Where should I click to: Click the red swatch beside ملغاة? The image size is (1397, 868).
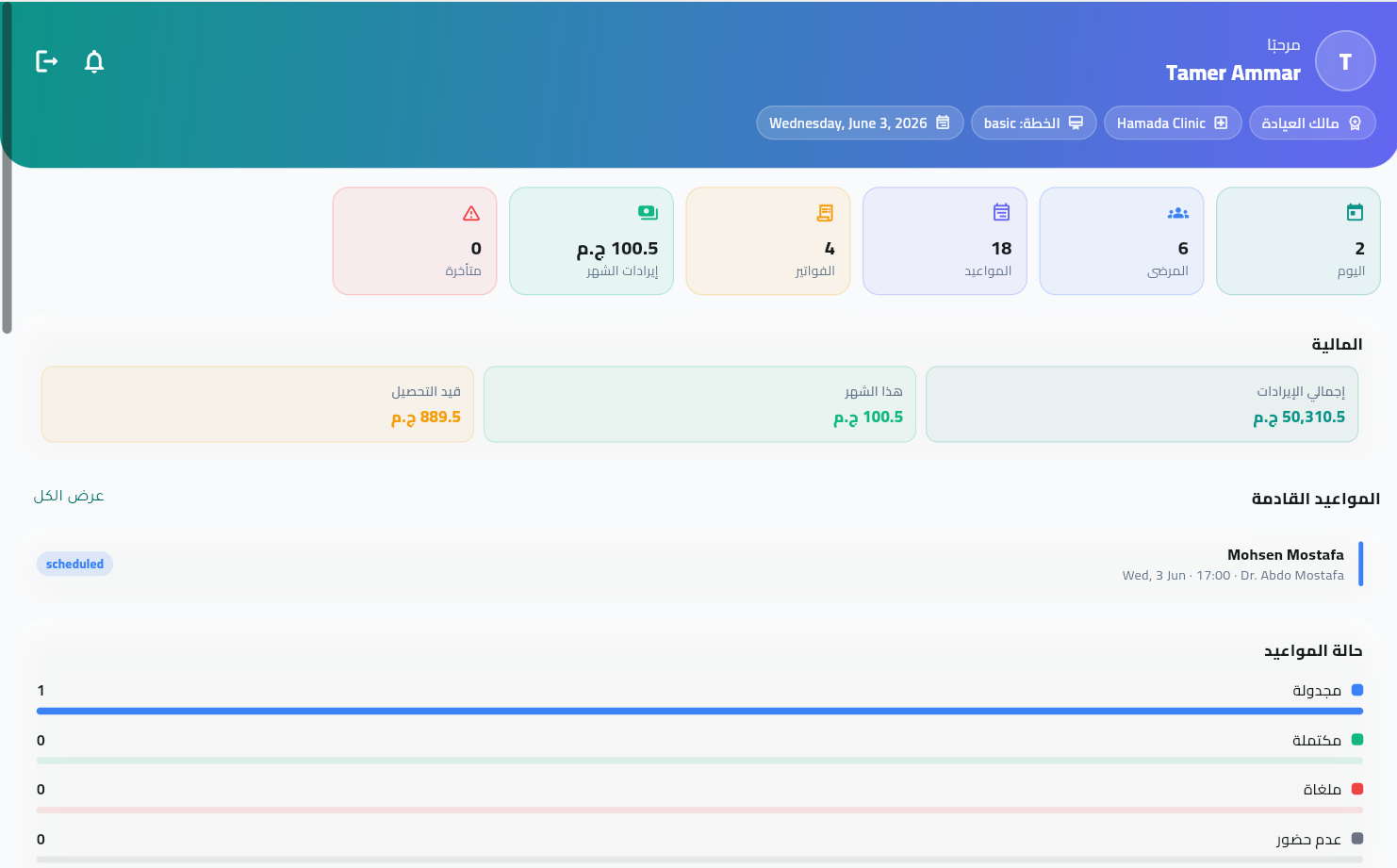(x=1357, y=789)
